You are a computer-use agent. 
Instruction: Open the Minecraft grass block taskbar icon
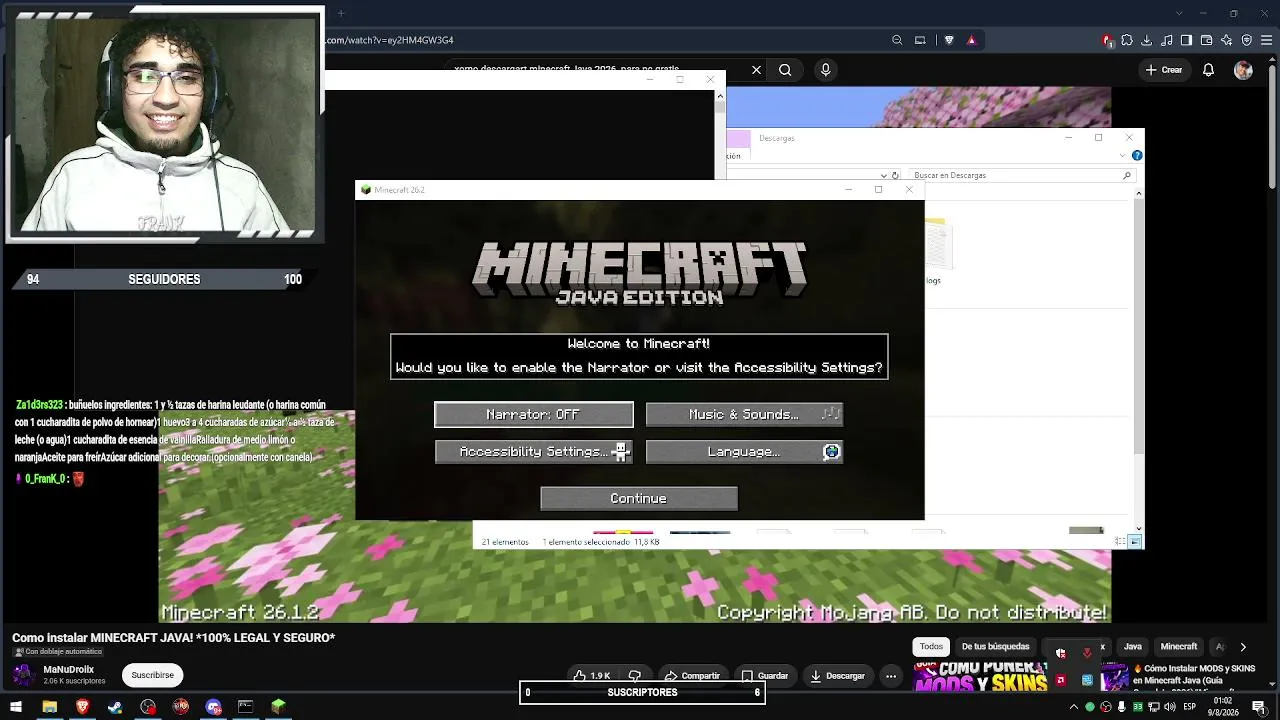point(278,707)
